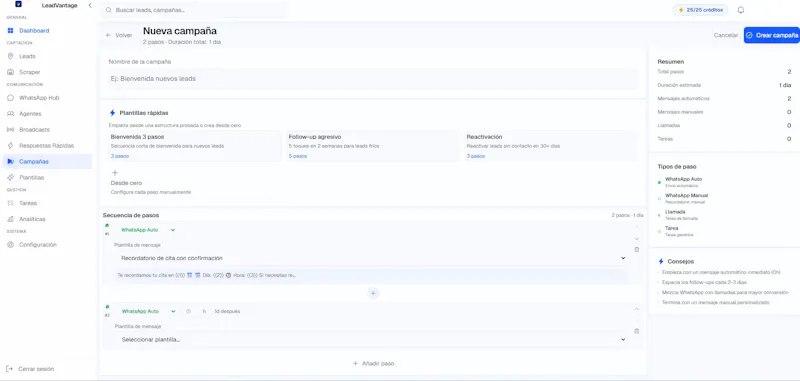
Task: Click the Crear campaña button
Action: [771, 35]
